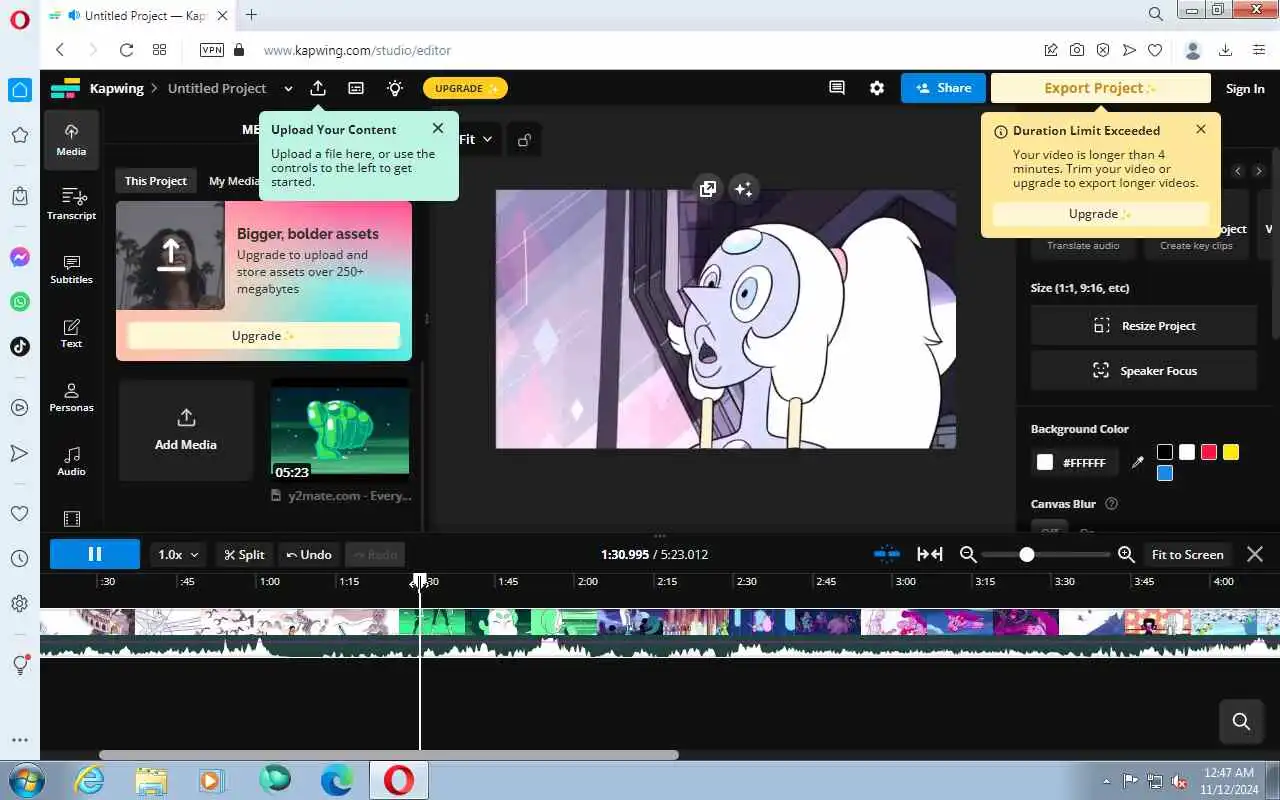This screenshot has height=800, width=1280.
Task: Expand the 1.0x playback speed dropdown
Action: coord(179,554)
